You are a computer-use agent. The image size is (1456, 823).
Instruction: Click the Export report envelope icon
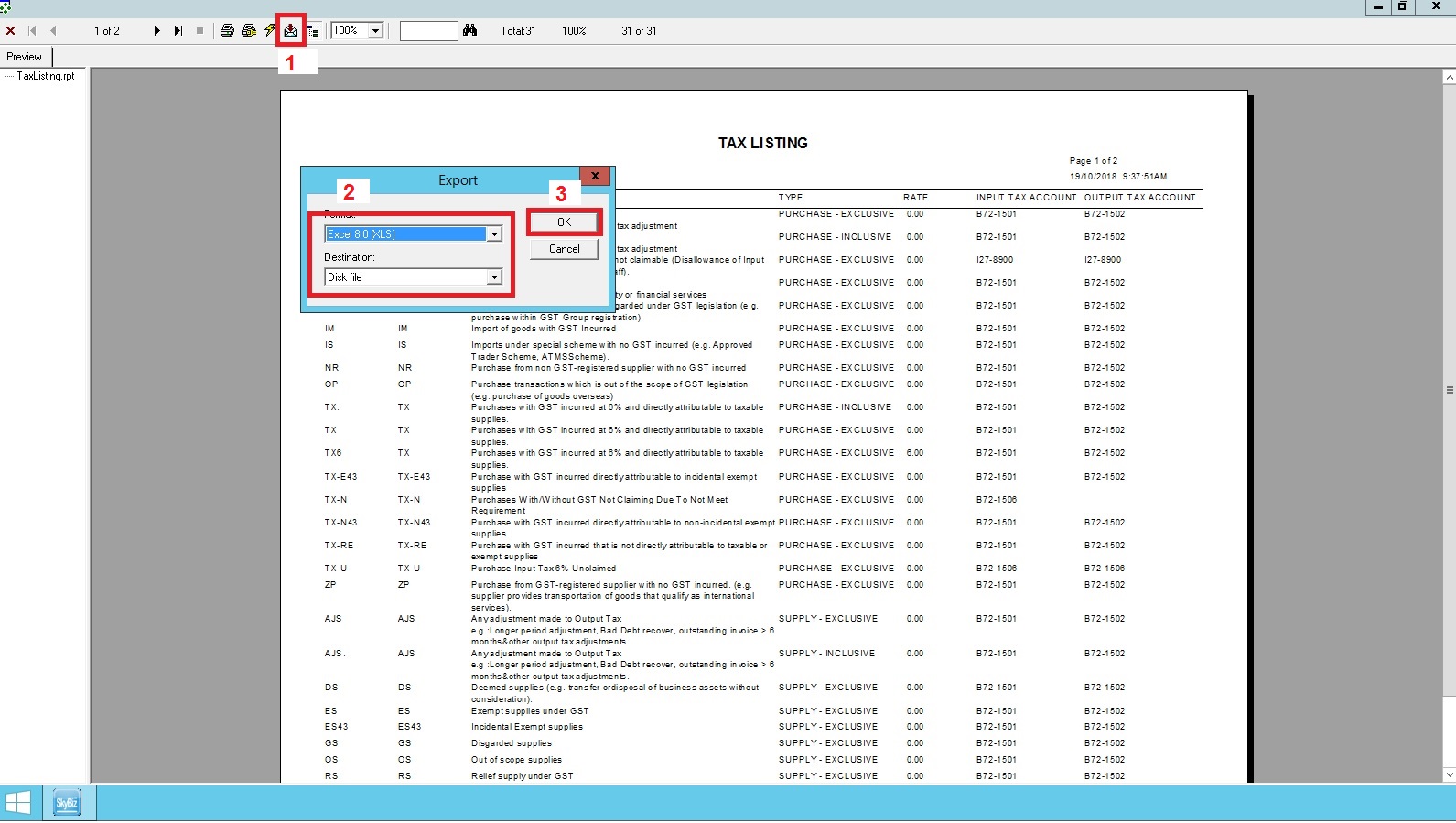click(290, 31)
